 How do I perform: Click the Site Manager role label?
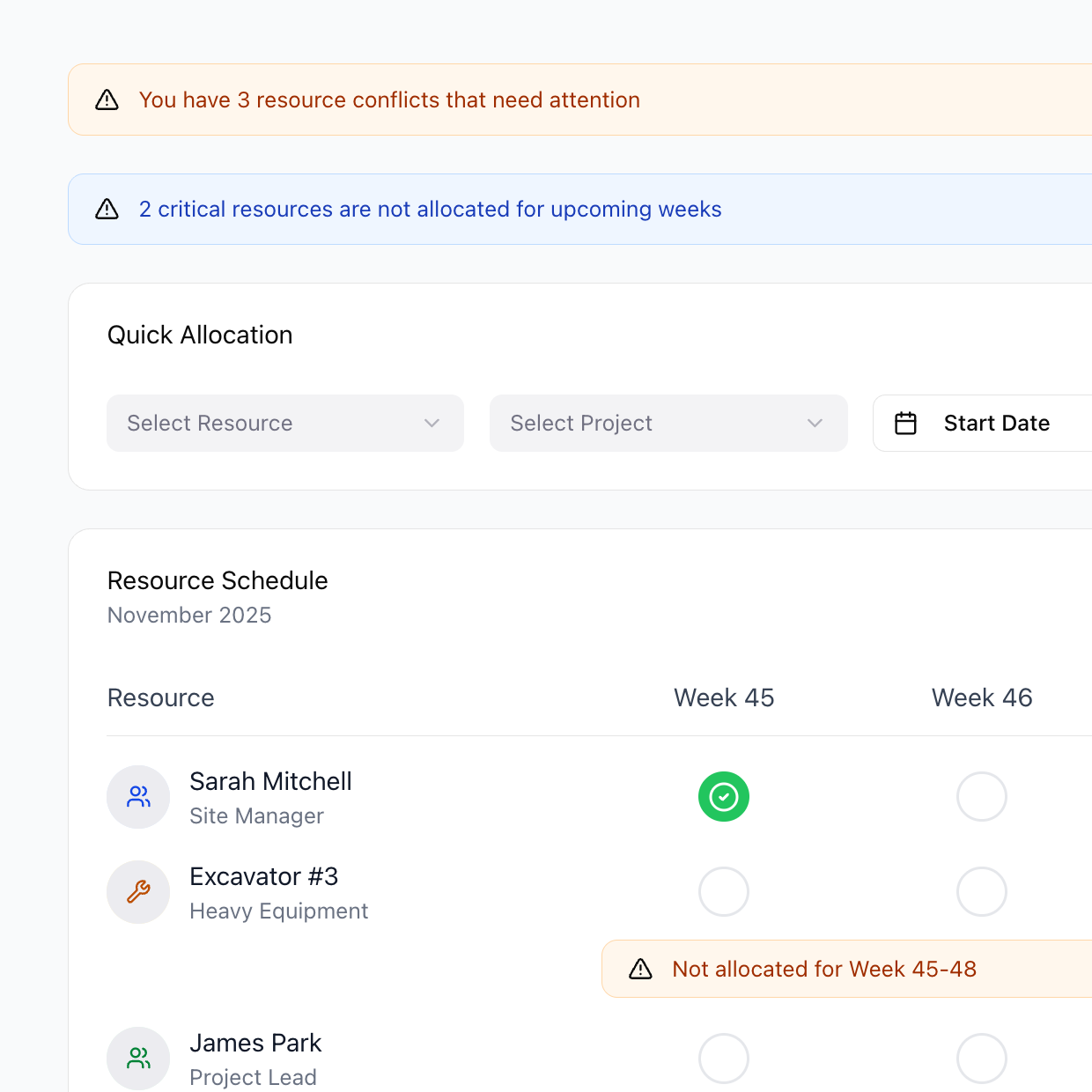(257, 816)
